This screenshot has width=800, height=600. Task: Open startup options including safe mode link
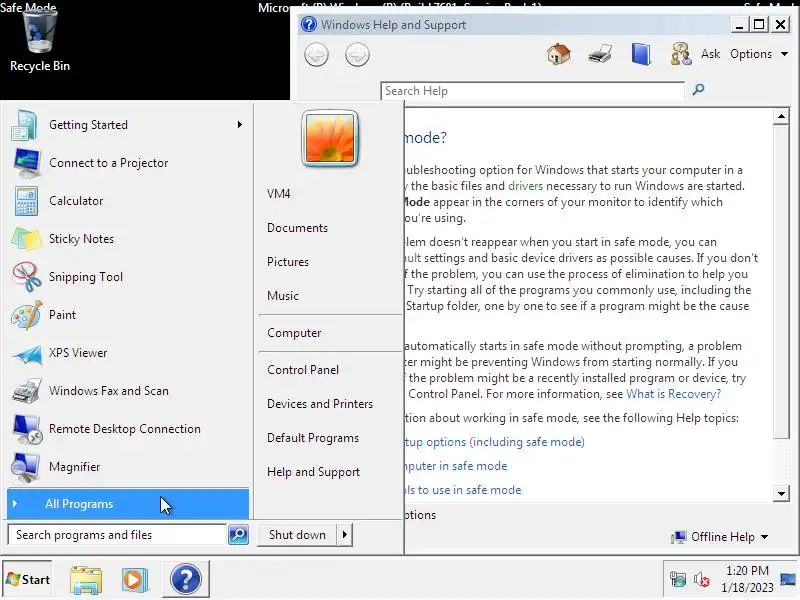(x=494, y=442)
